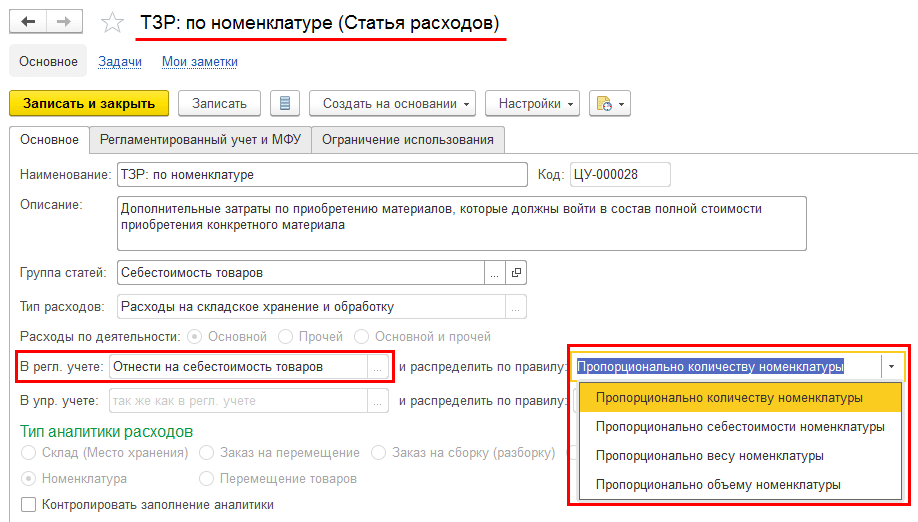Open the document clock icon menu
918x522 pixels.
tap(610, 103)
